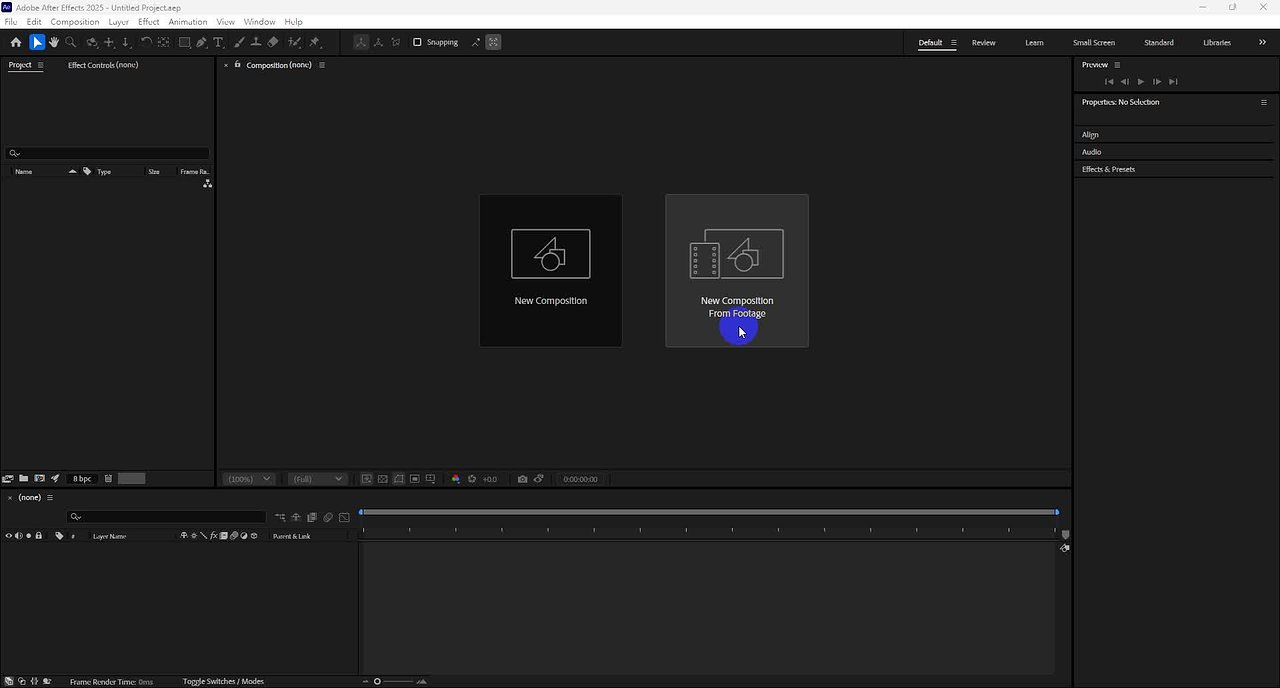This screenshot has width=1280, height=688.
Task: Expand the overflow workspaces chevron
Action: pyautogui.click(x=1262, y=42)
